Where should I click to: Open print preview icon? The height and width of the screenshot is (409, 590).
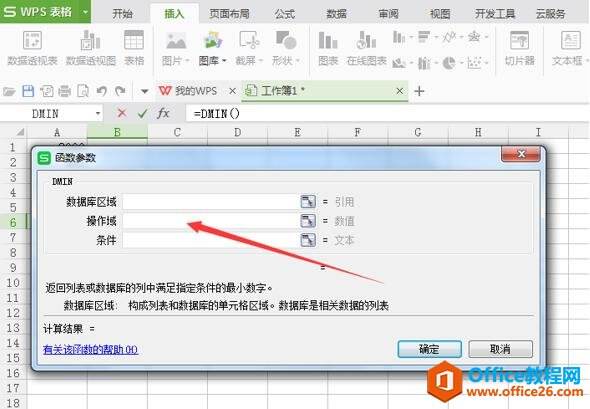point(83,91)
